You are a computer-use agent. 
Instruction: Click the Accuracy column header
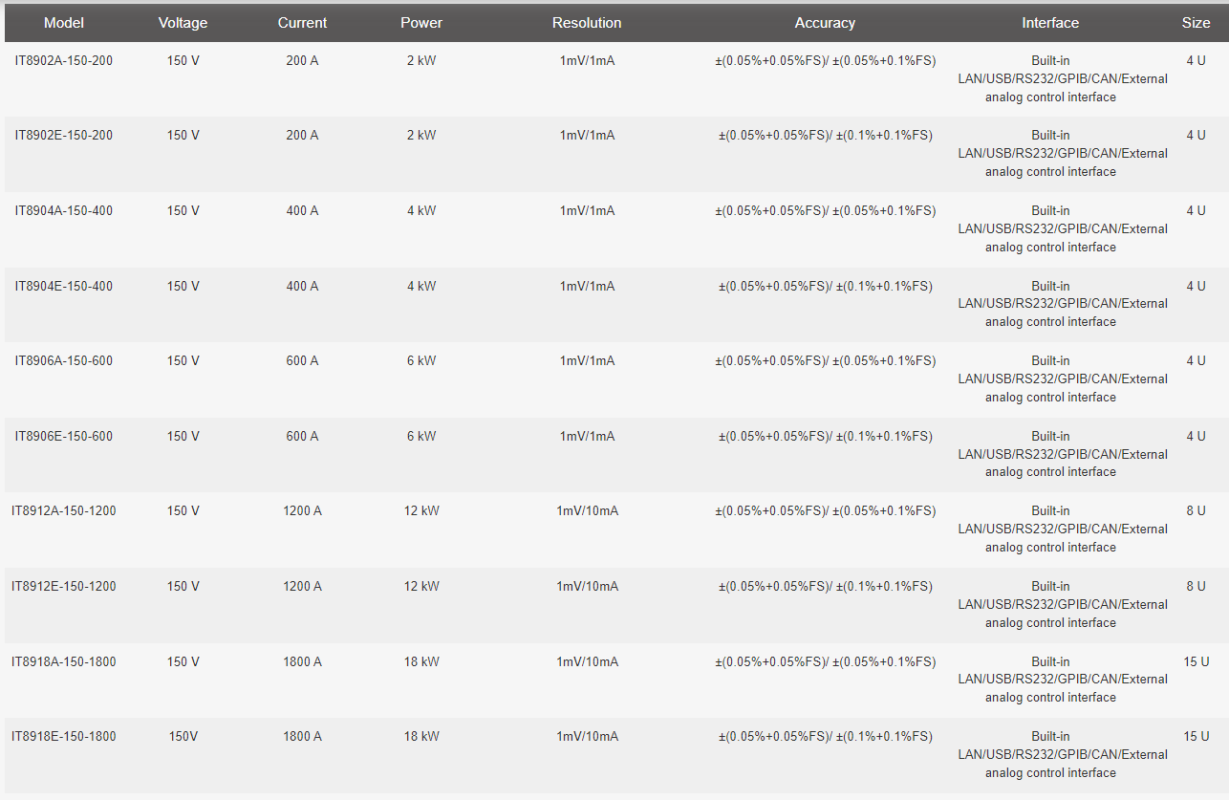coord(825,23)
